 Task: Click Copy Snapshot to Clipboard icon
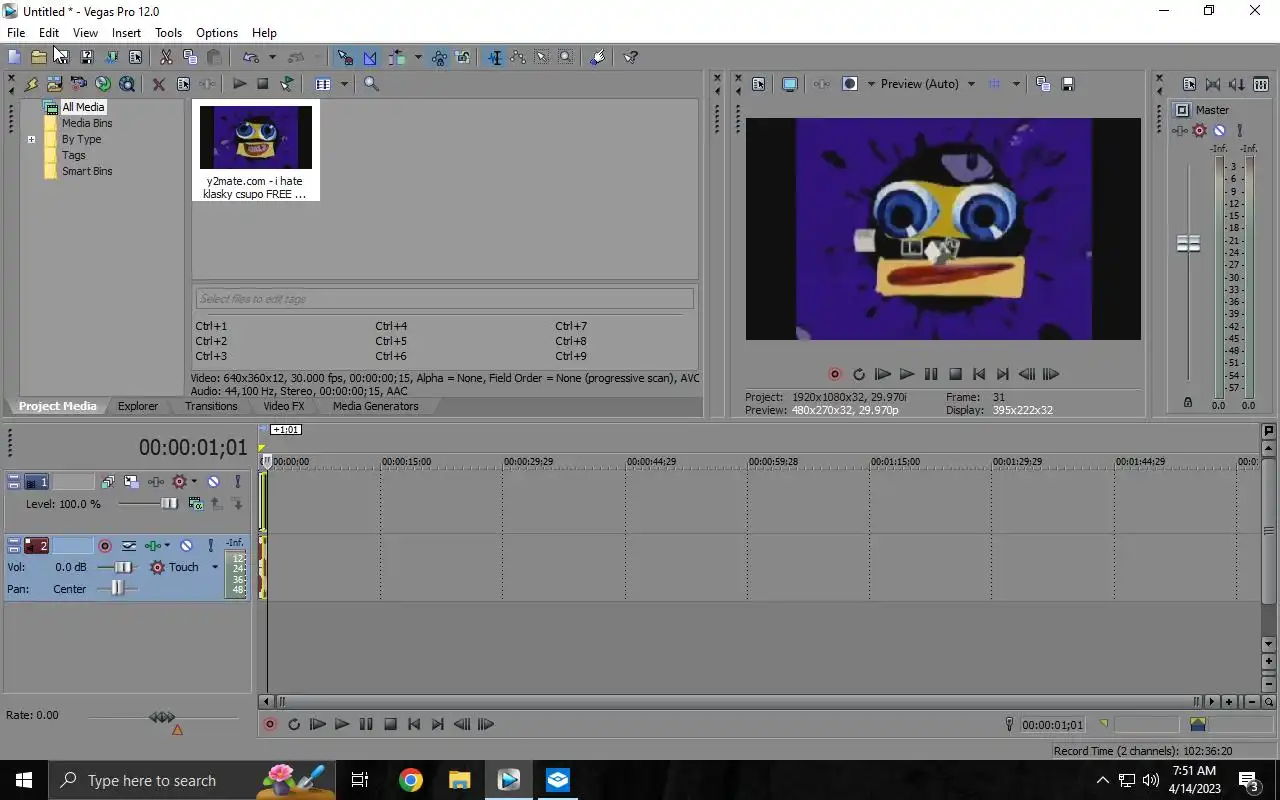coord(1043,84)
